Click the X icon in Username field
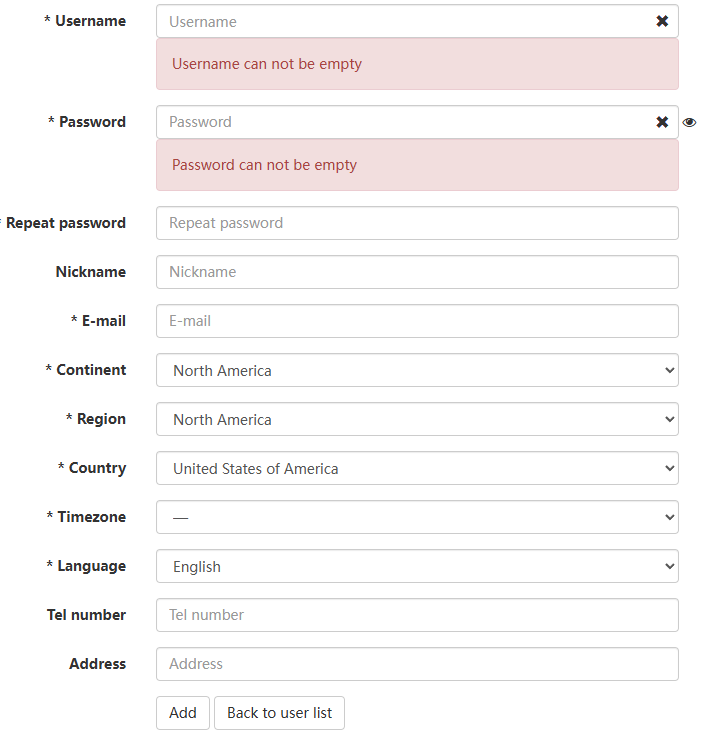The width and height of the screenshot is (712, 737). point(662,21)
